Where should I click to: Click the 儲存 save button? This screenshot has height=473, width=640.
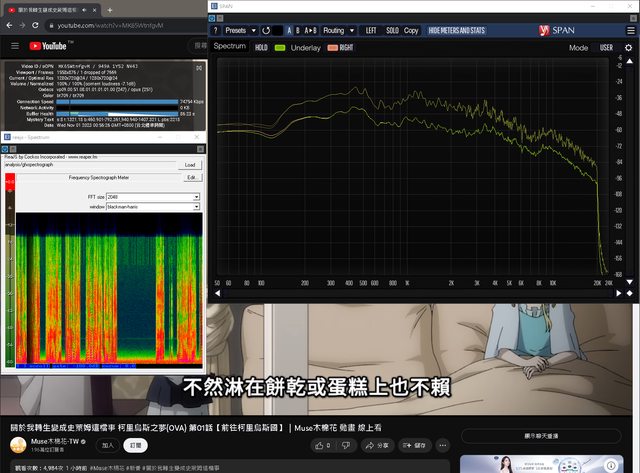tap(414, 445)
